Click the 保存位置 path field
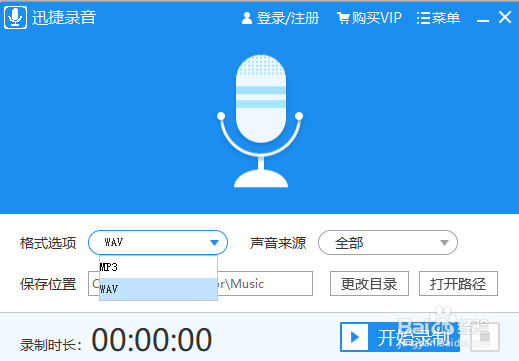 coord(200,284)
